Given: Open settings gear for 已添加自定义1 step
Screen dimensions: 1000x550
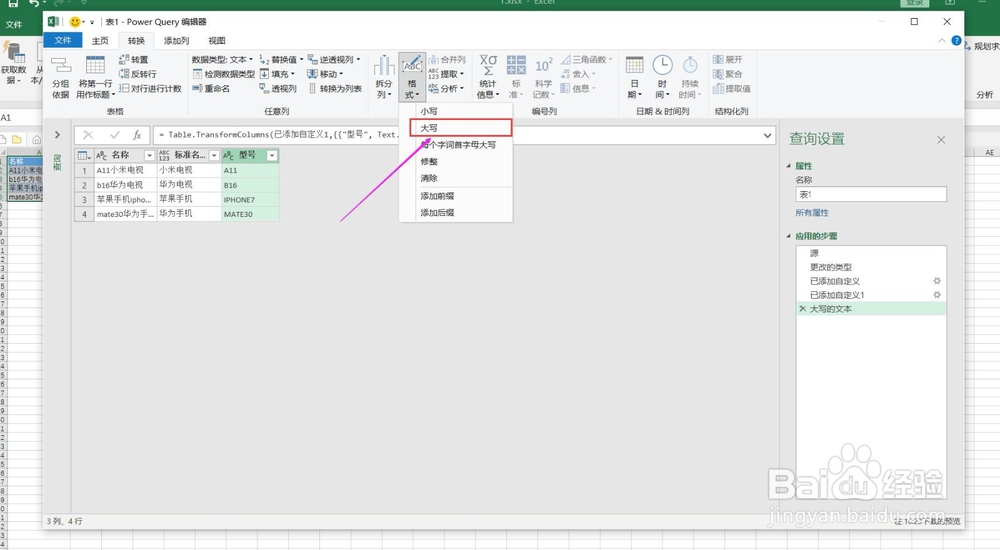Looking at the screenshot, I should [x=937, y=295].
